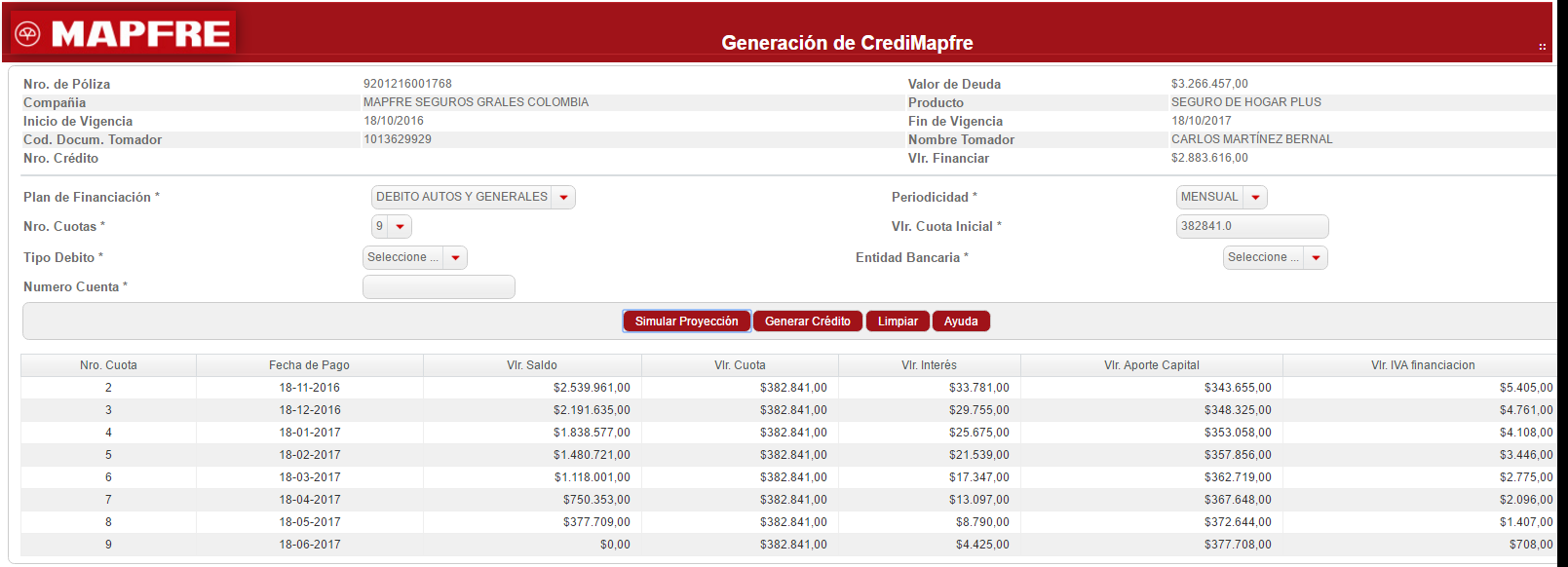The image size is (1568, 567).
Task: Click the interest value $33.781,00
Action: coord(979,388)
